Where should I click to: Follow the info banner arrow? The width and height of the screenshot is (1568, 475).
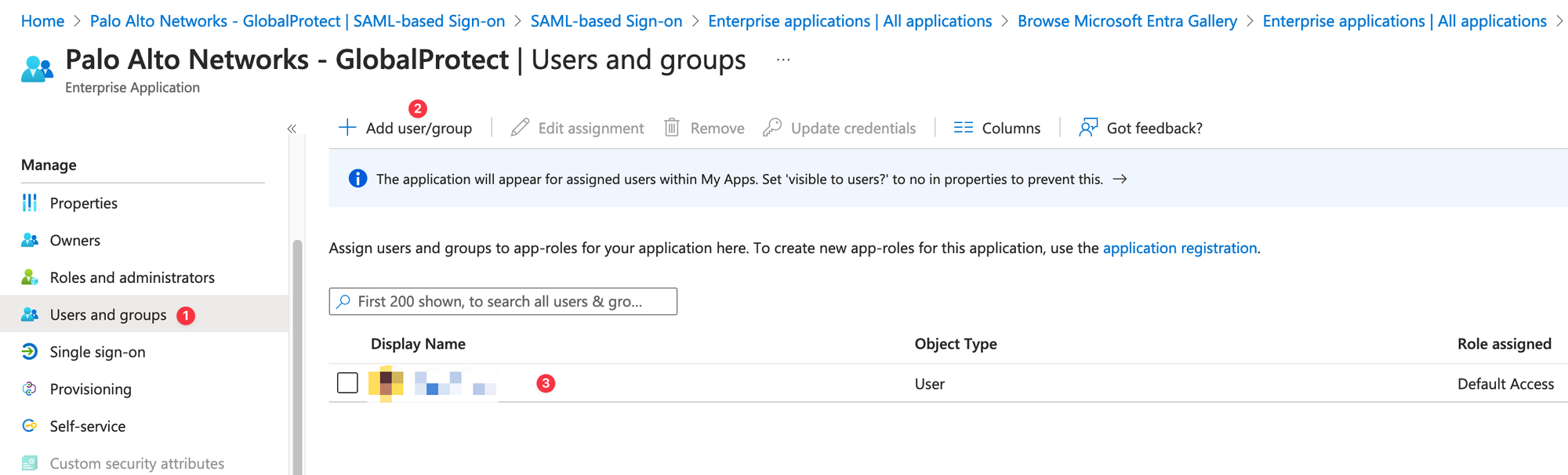[1120, 179]
